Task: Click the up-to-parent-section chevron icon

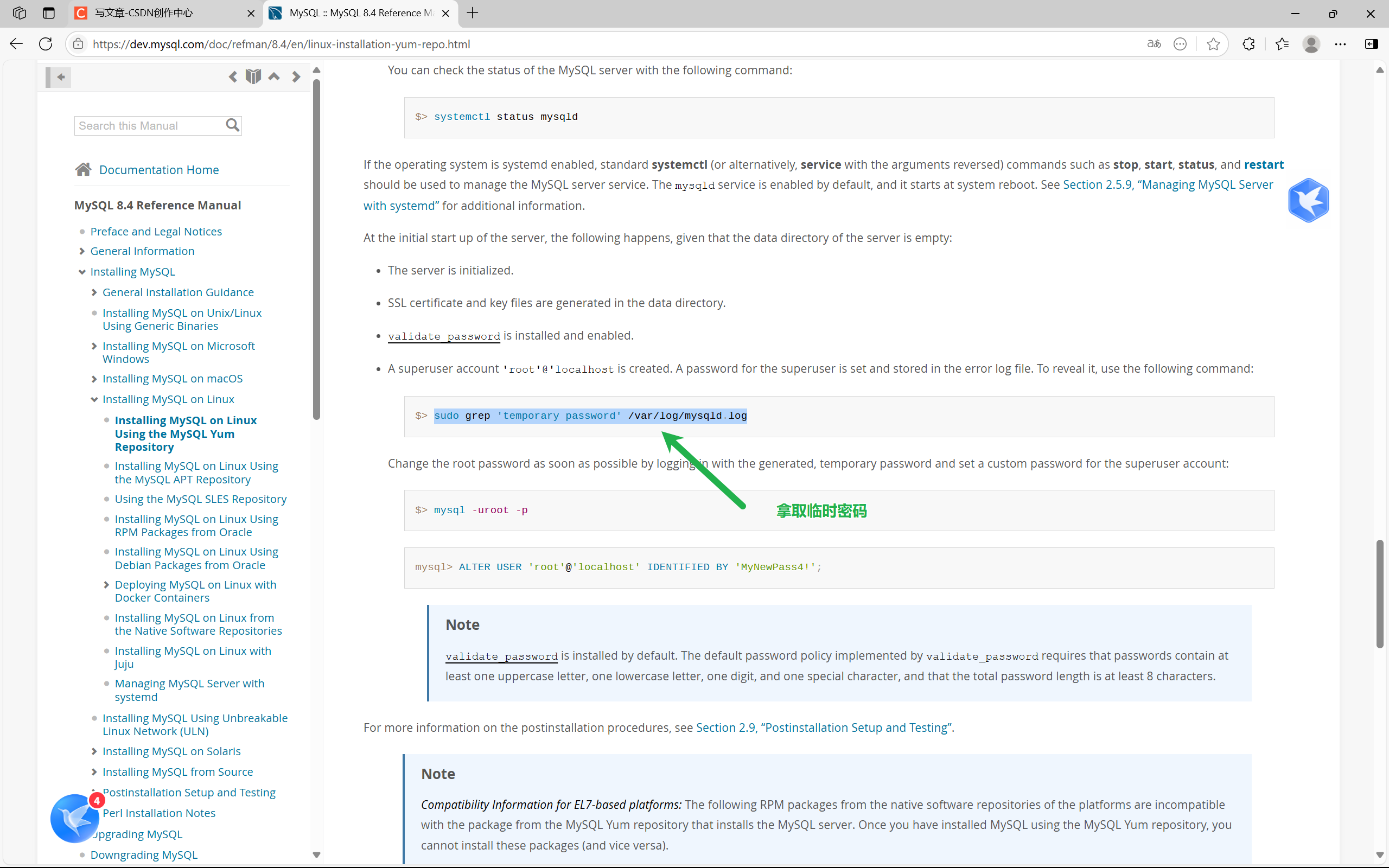Action: click(275, 76)
